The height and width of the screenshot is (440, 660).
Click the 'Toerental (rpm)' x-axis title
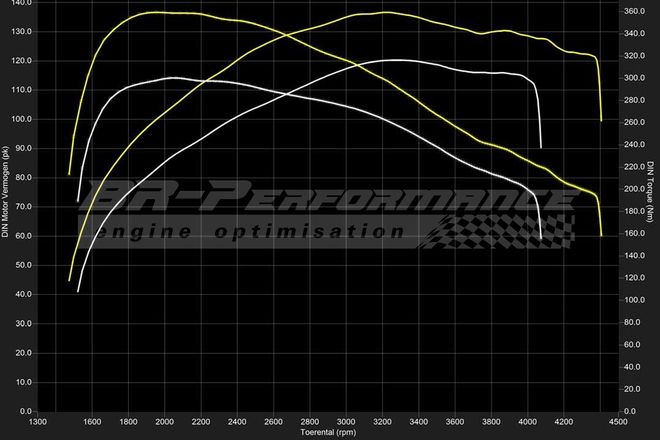coord(329,433)
